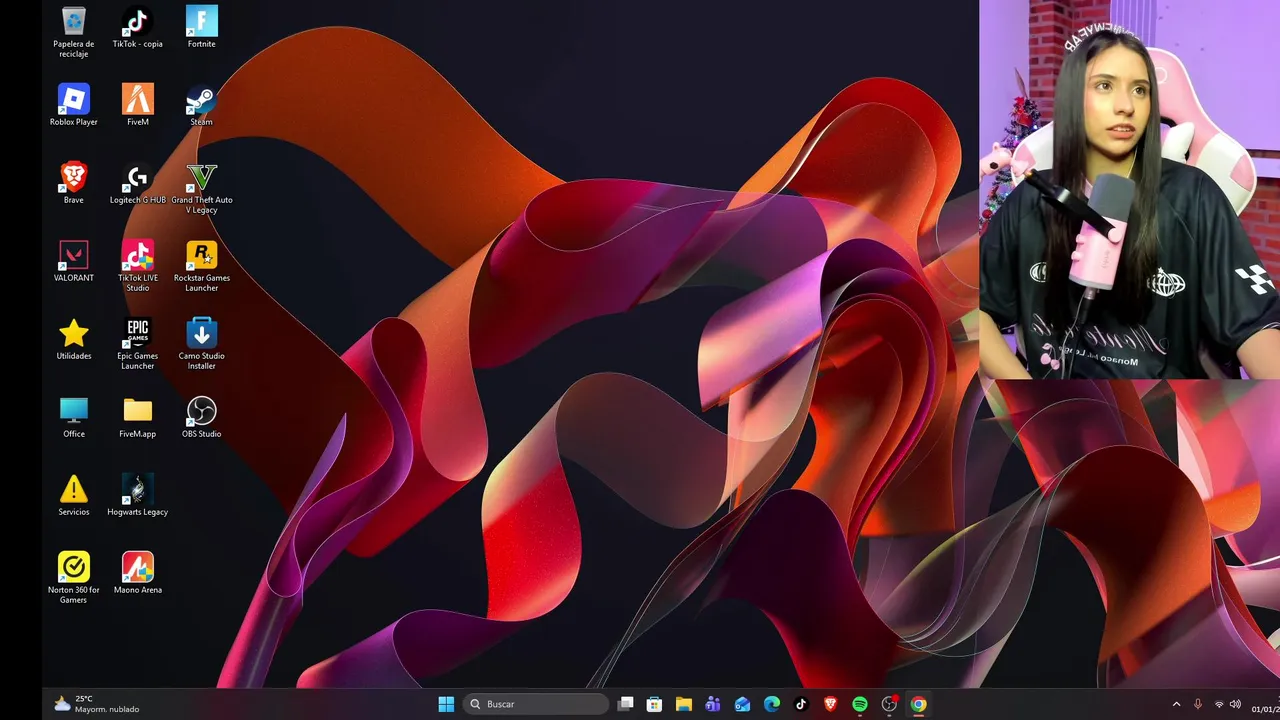
Task: Open Microsoft Edge from the taskbar
Action: point(772,704)
